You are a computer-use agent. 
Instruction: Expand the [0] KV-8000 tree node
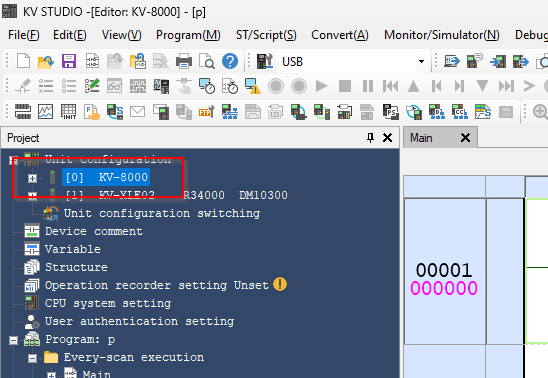tap(33, 178)
